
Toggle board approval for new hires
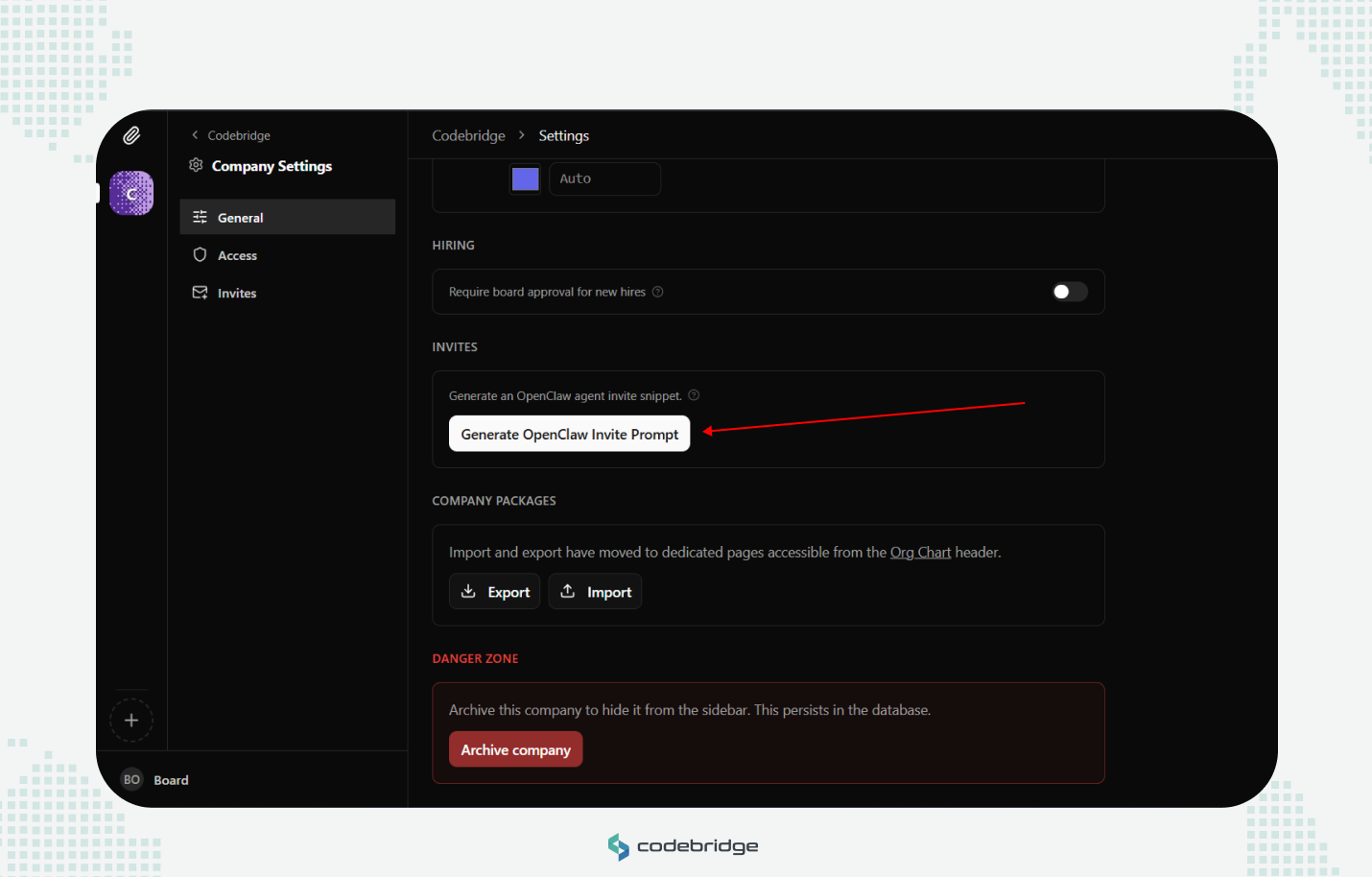tap(1070, 292)
